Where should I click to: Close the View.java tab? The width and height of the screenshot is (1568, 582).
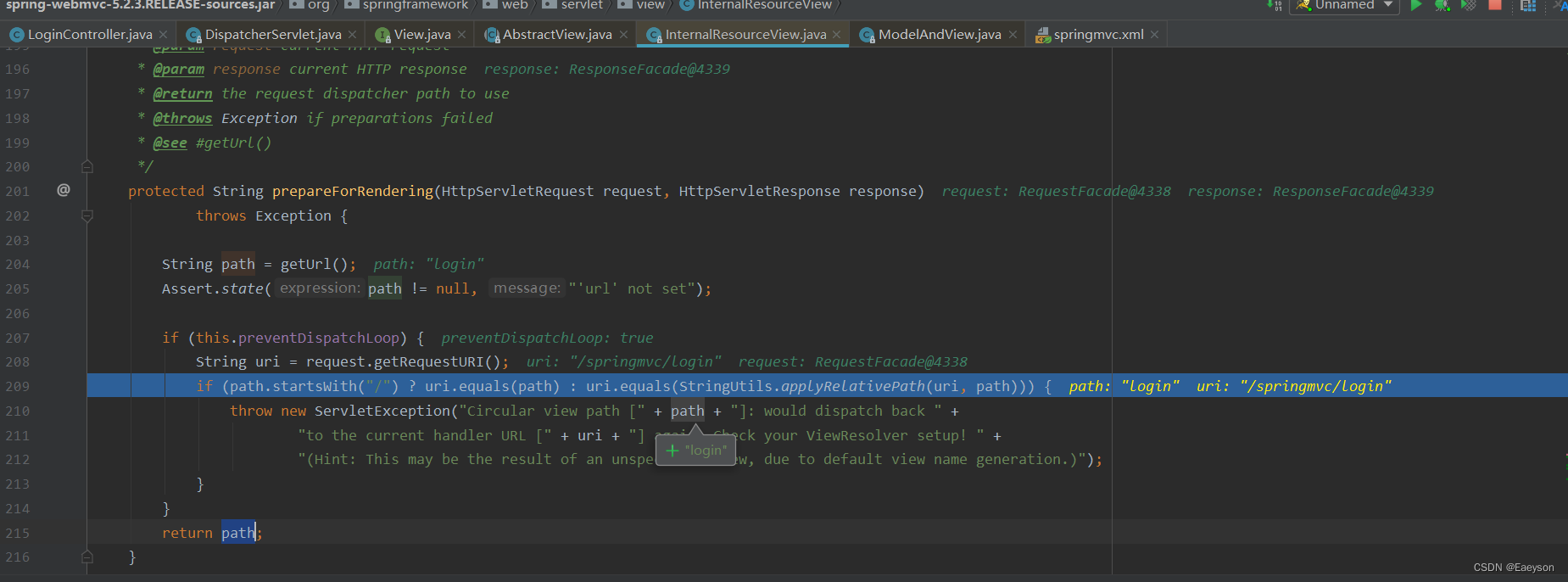(461, 35)
